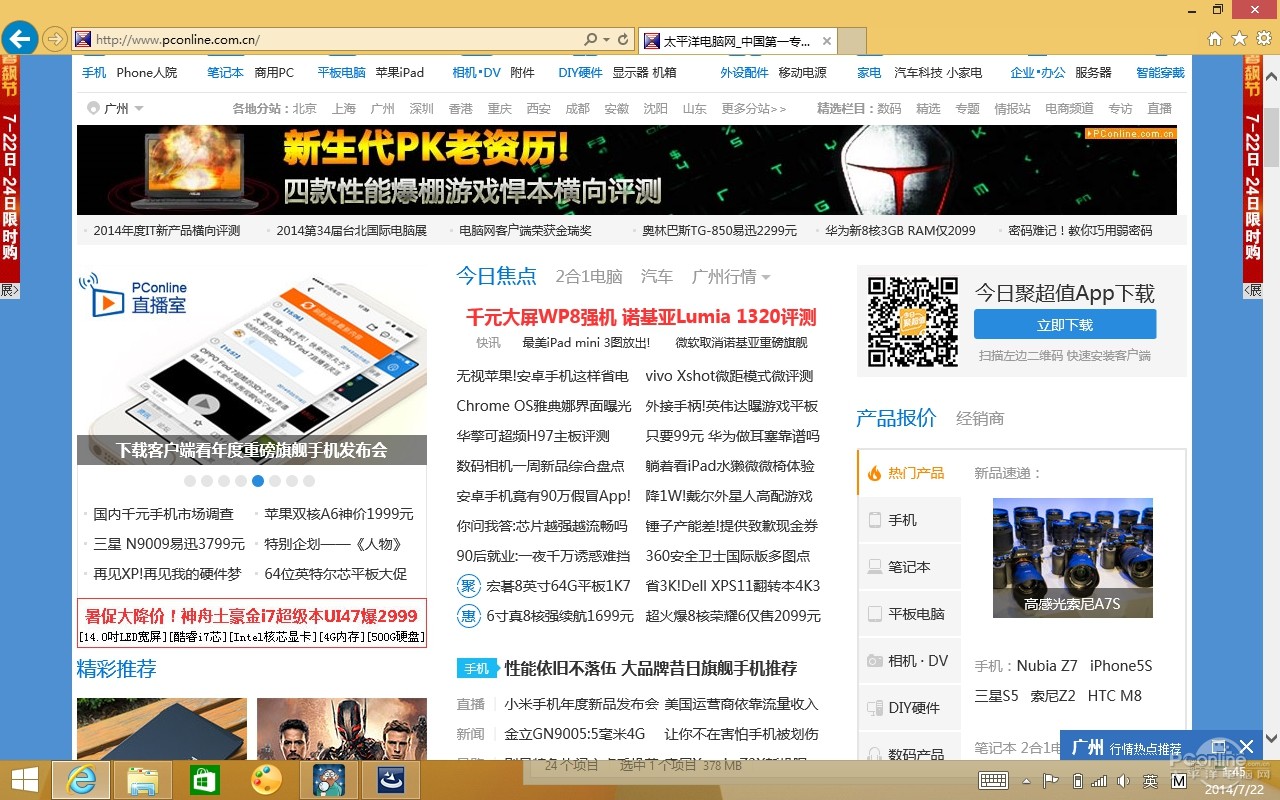Click the browser Back arrow button

pyautogui.click(x=20, y=39)
